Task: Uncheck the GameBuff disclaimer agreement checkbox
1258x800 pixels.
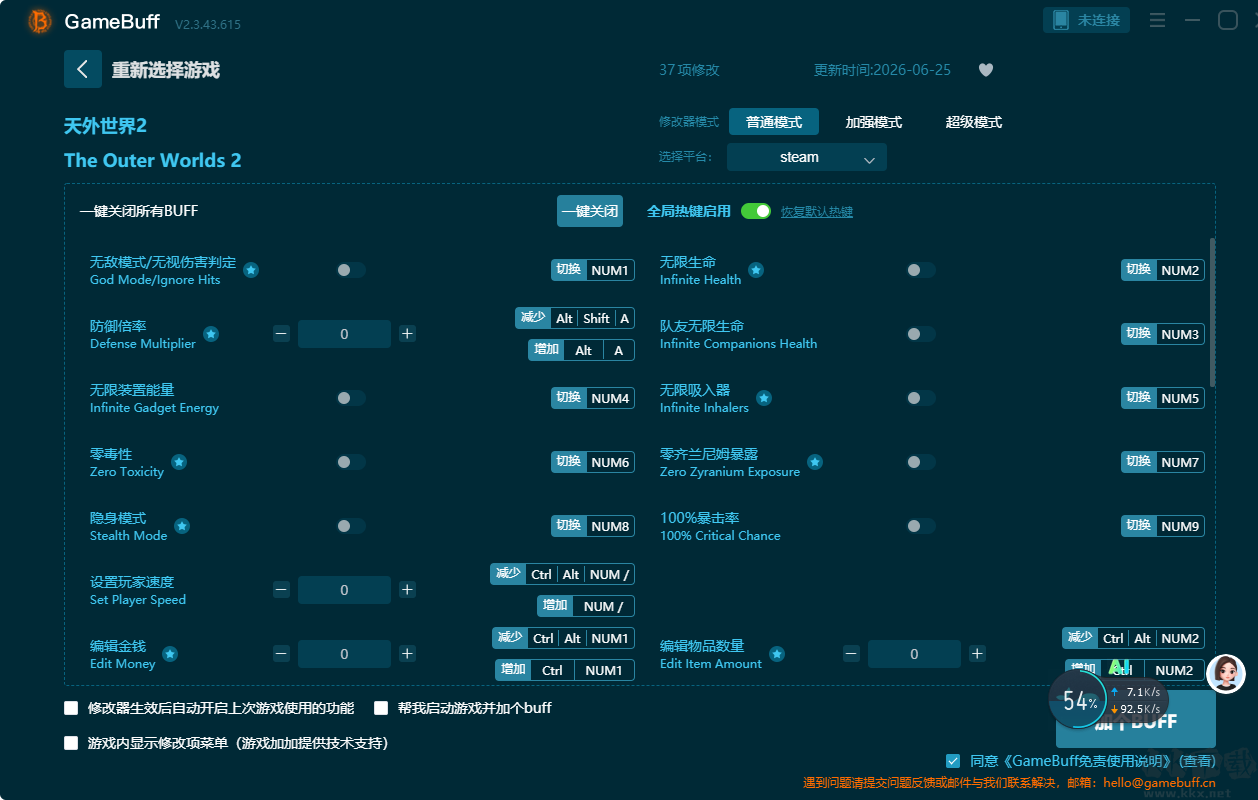Action: point(953,761)
